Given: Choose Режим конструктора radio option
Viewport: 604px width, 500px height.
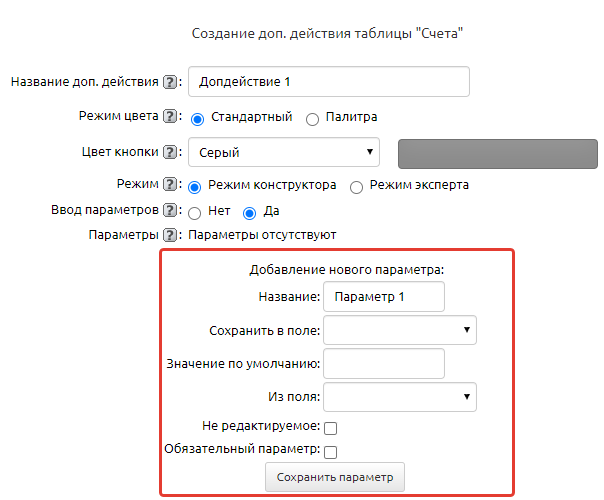Looking at the screenshot, I should (196, 187).
